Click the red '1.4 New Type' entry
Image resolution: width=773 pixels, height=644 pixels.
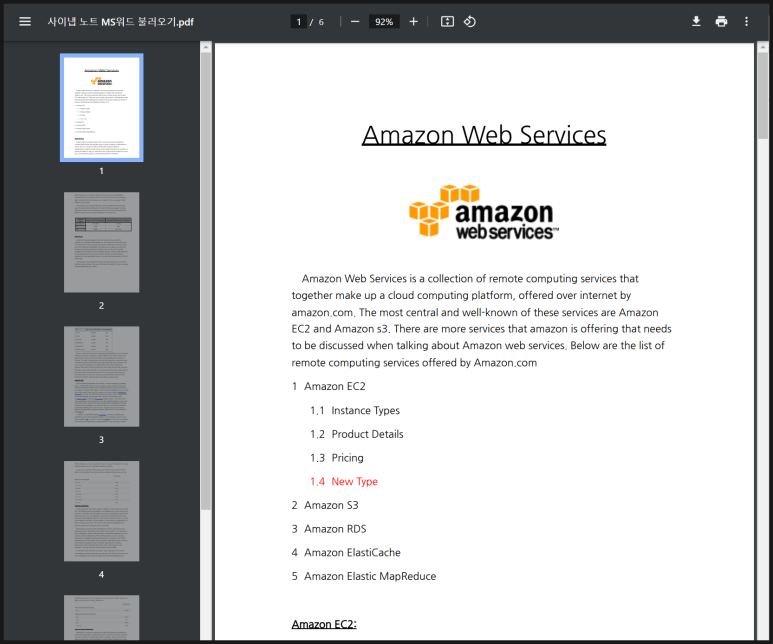pos(344,481)
